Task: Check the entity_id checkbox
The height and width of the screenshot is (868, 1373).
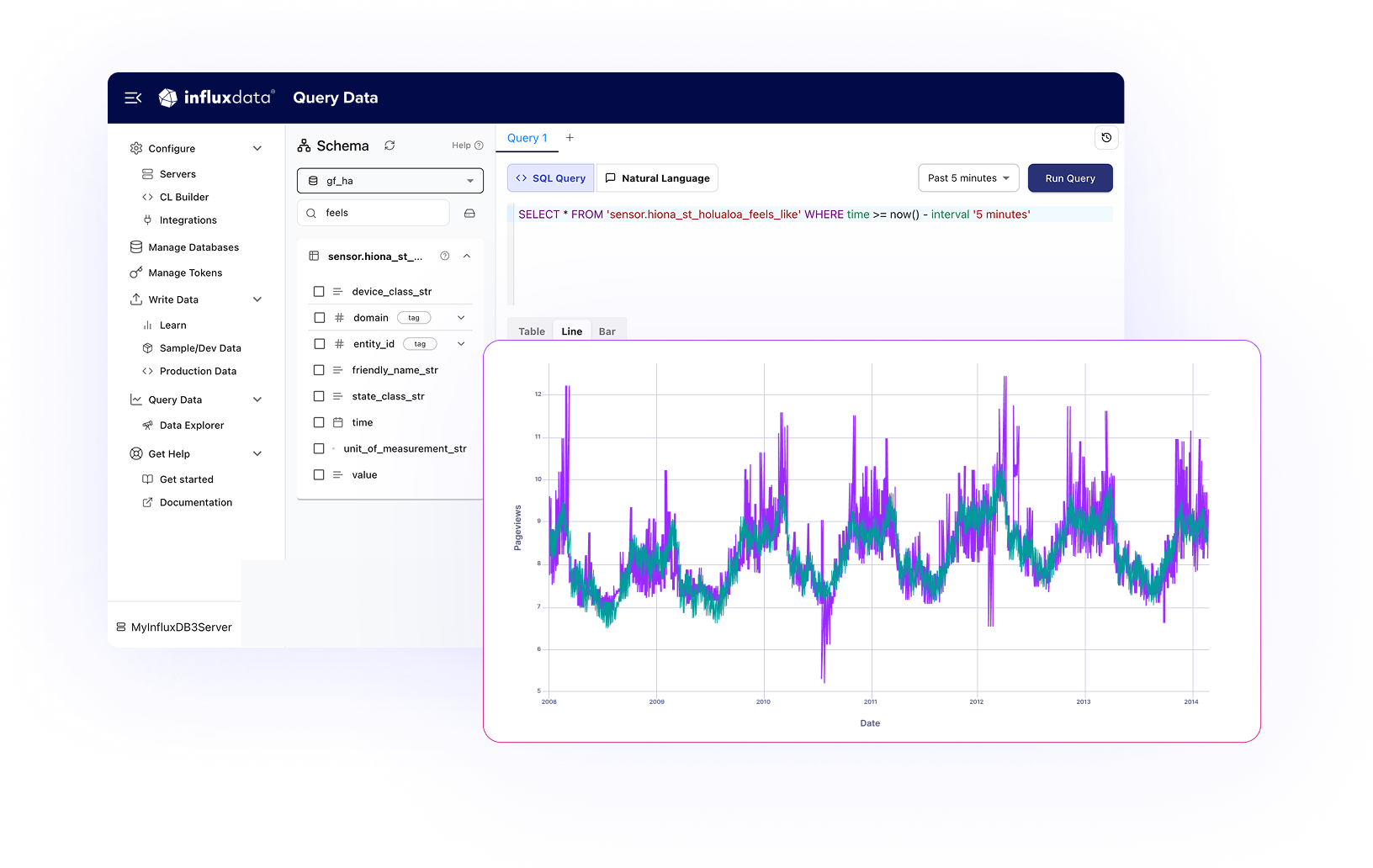Action: tap(319, 343)
